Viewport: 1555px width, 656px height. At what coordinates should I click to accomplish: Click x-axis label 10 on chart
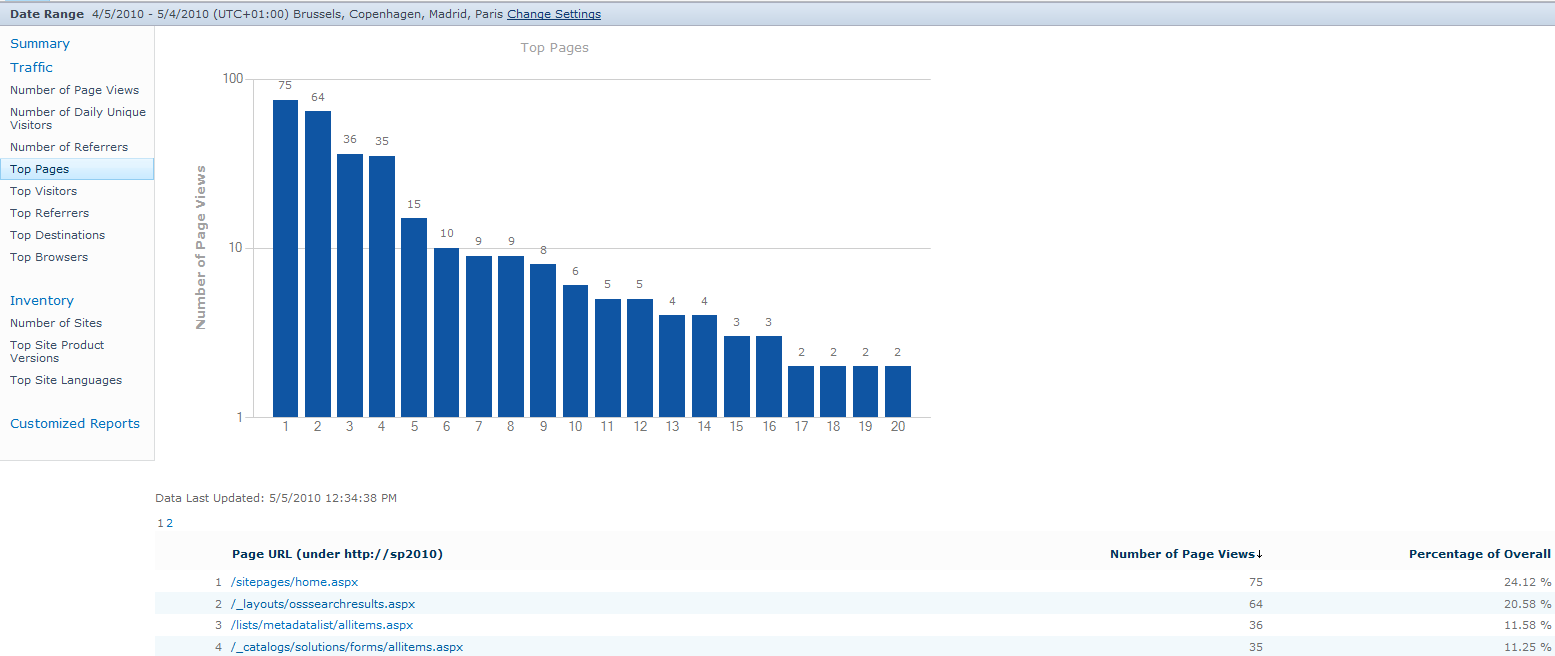pos(576,427)
